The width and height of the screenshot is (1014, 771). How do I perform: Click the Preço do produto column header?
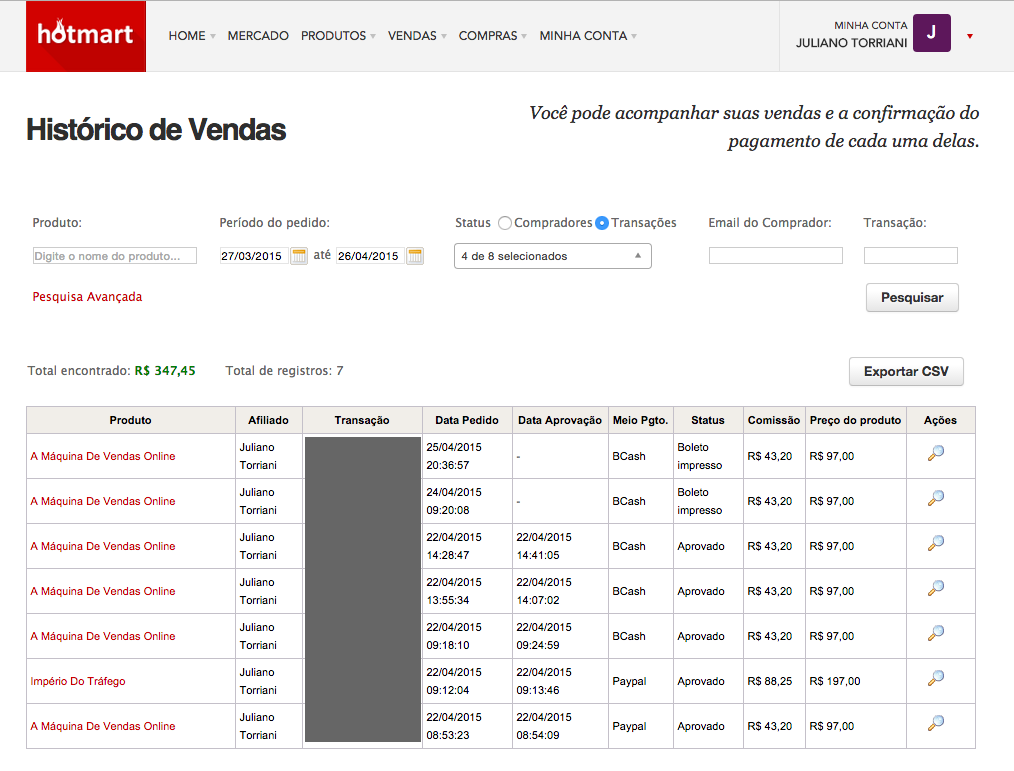(x=856, y=420)
